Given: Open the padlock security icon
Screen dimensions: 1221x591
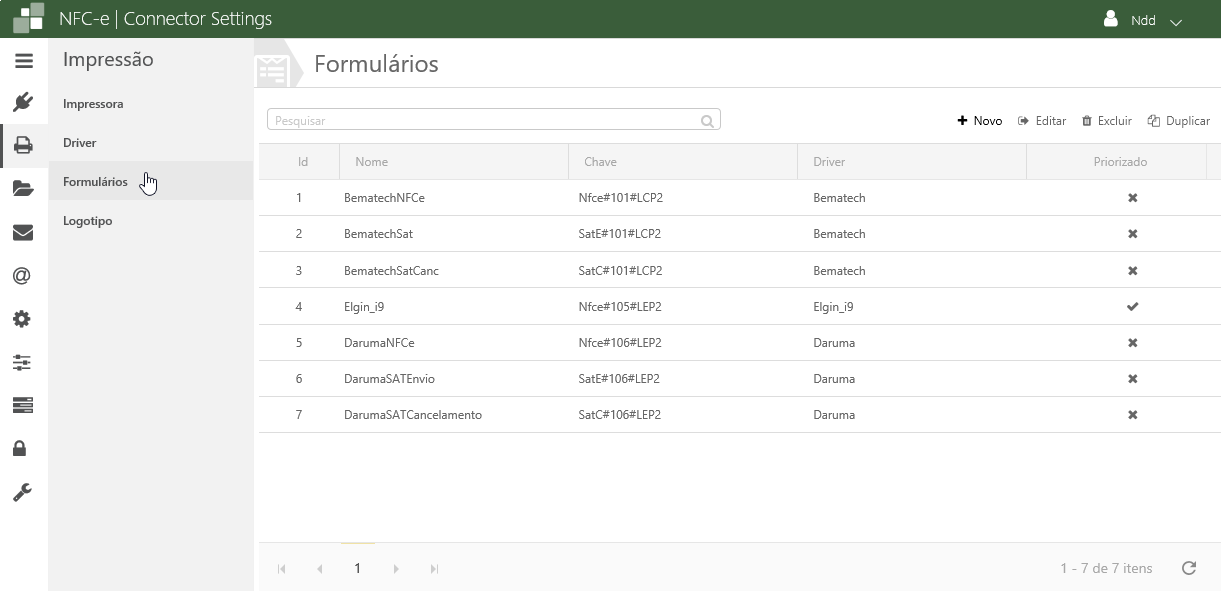Looking at the screenshot, I should (x=20, y=448).
